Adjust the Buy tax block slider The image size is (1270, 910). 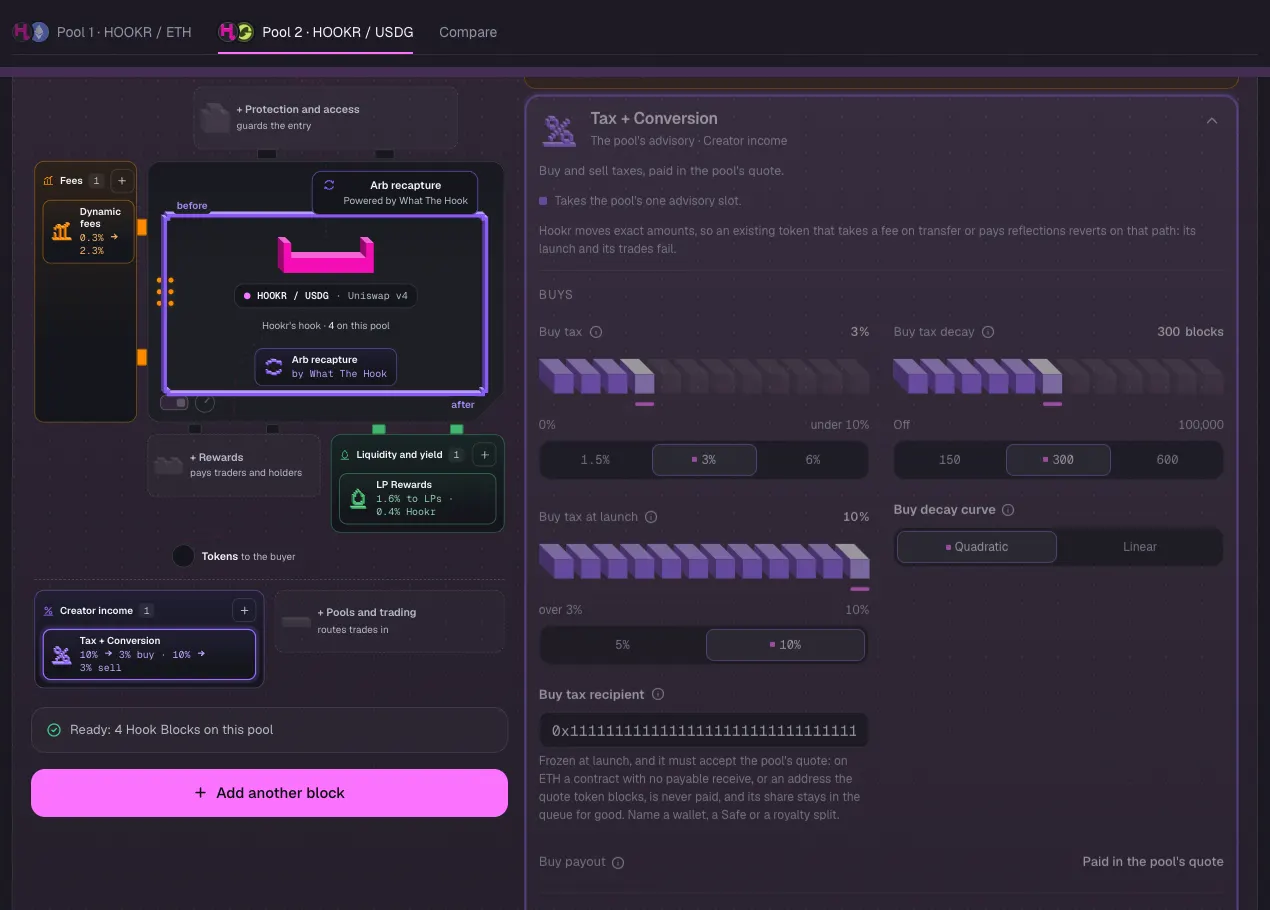[x=704, y=377]
